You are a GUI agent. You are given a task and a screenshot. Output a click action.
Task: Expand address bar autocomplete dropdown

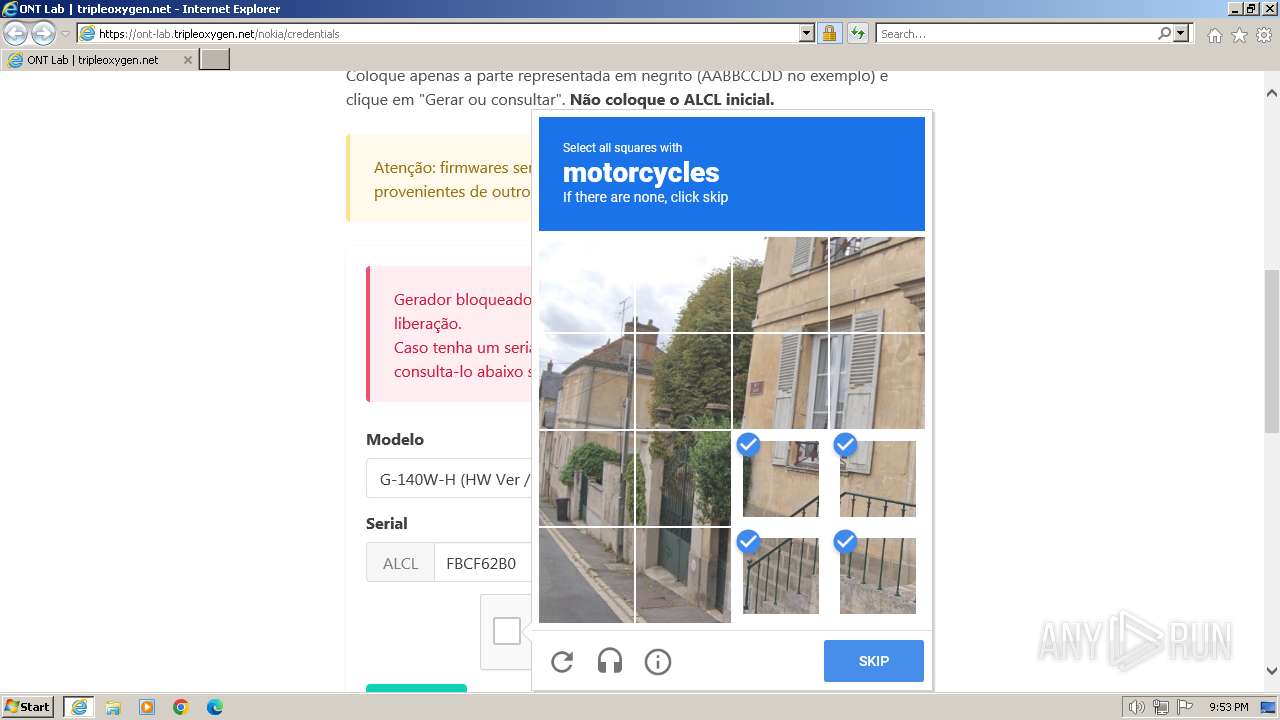tap(807, 33)
